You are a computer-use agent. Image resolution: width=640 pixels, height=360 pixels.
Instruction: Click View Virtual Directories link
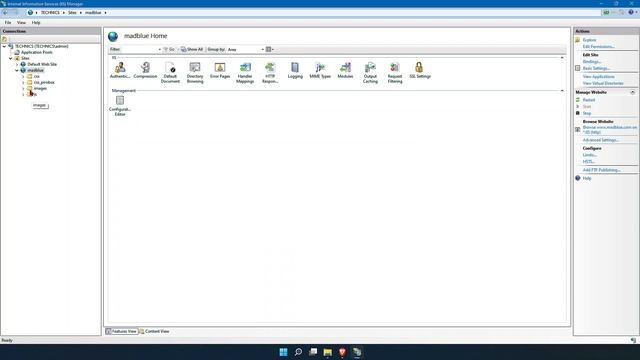[x=603, y=83]
